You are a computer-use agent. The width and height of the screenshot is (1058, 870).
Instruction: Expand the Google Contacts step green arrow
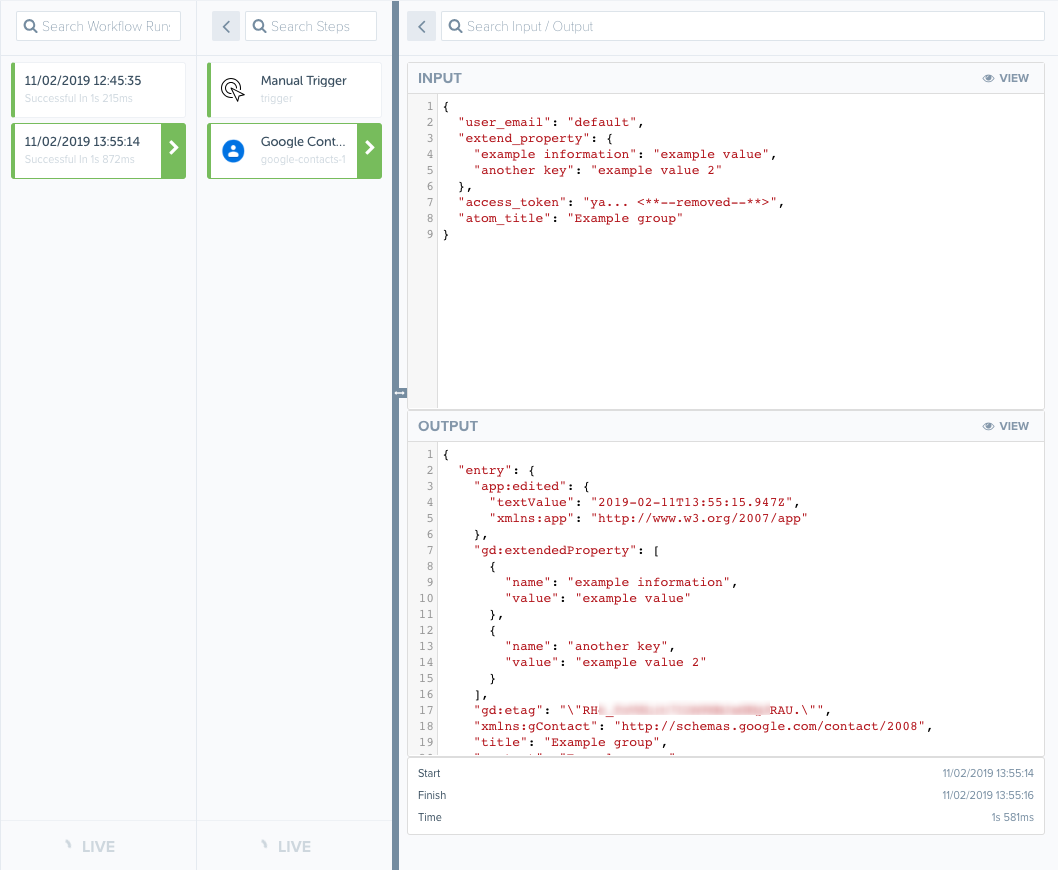click(x=369, y=148)
